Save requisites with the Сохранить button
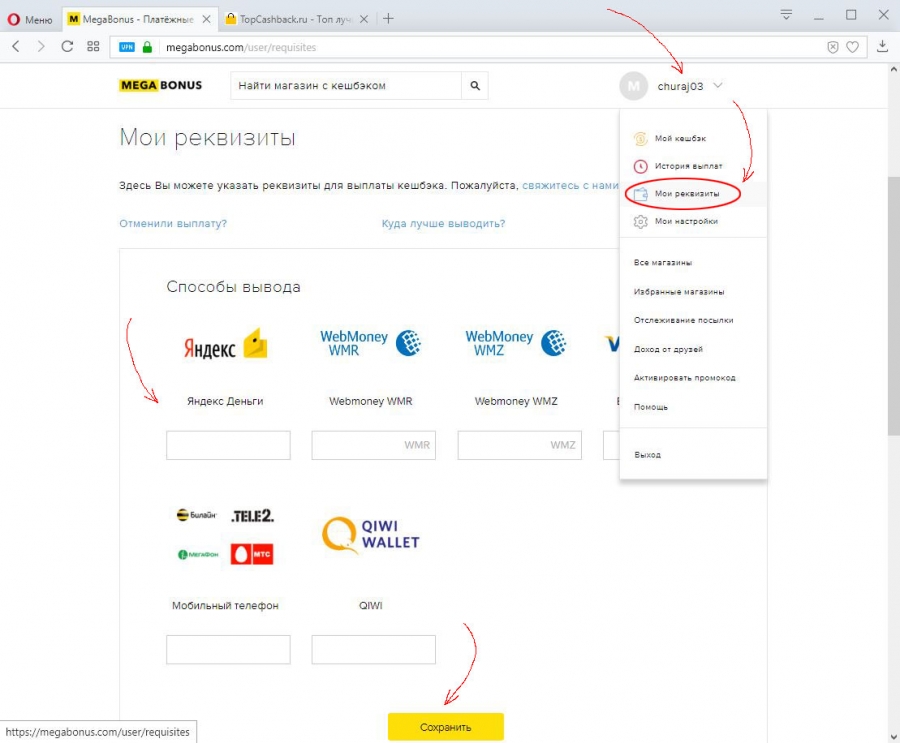900x743 pixels. [446, 727]
